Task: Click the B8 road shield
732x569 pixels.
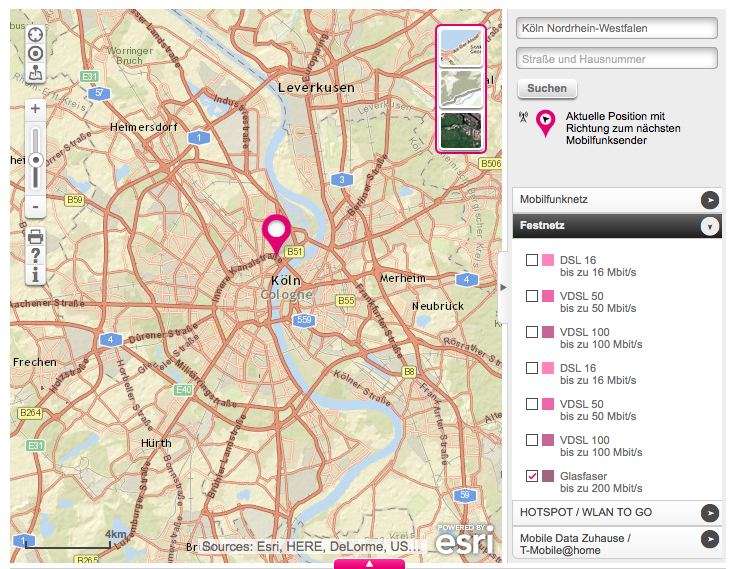Action: 409,372
